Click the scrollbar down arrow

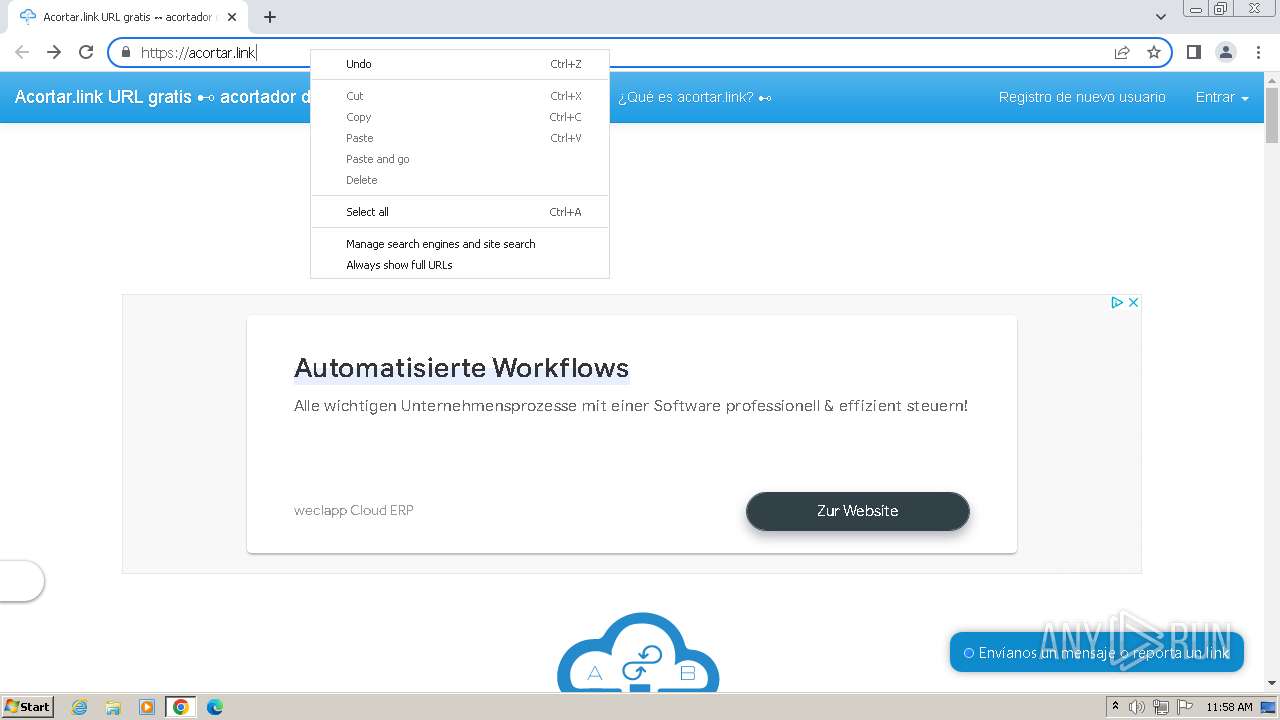coord(1272,684)
